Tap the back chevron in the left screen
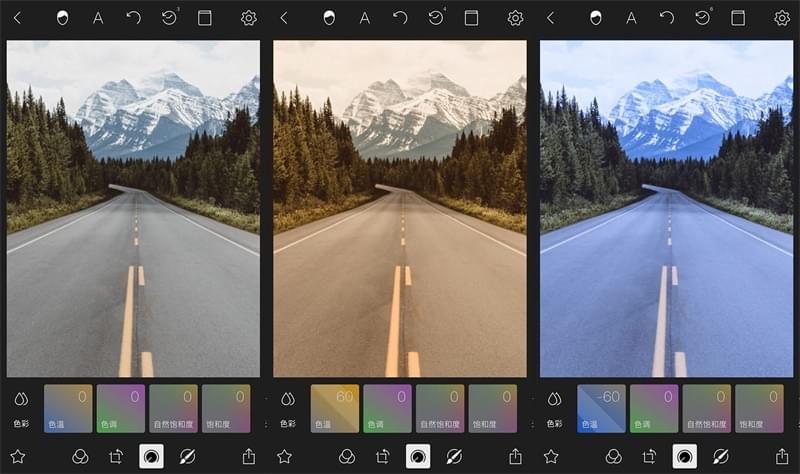Image resolution: width=800 pixels, height=474 pixels. click(x=17, y=18)
